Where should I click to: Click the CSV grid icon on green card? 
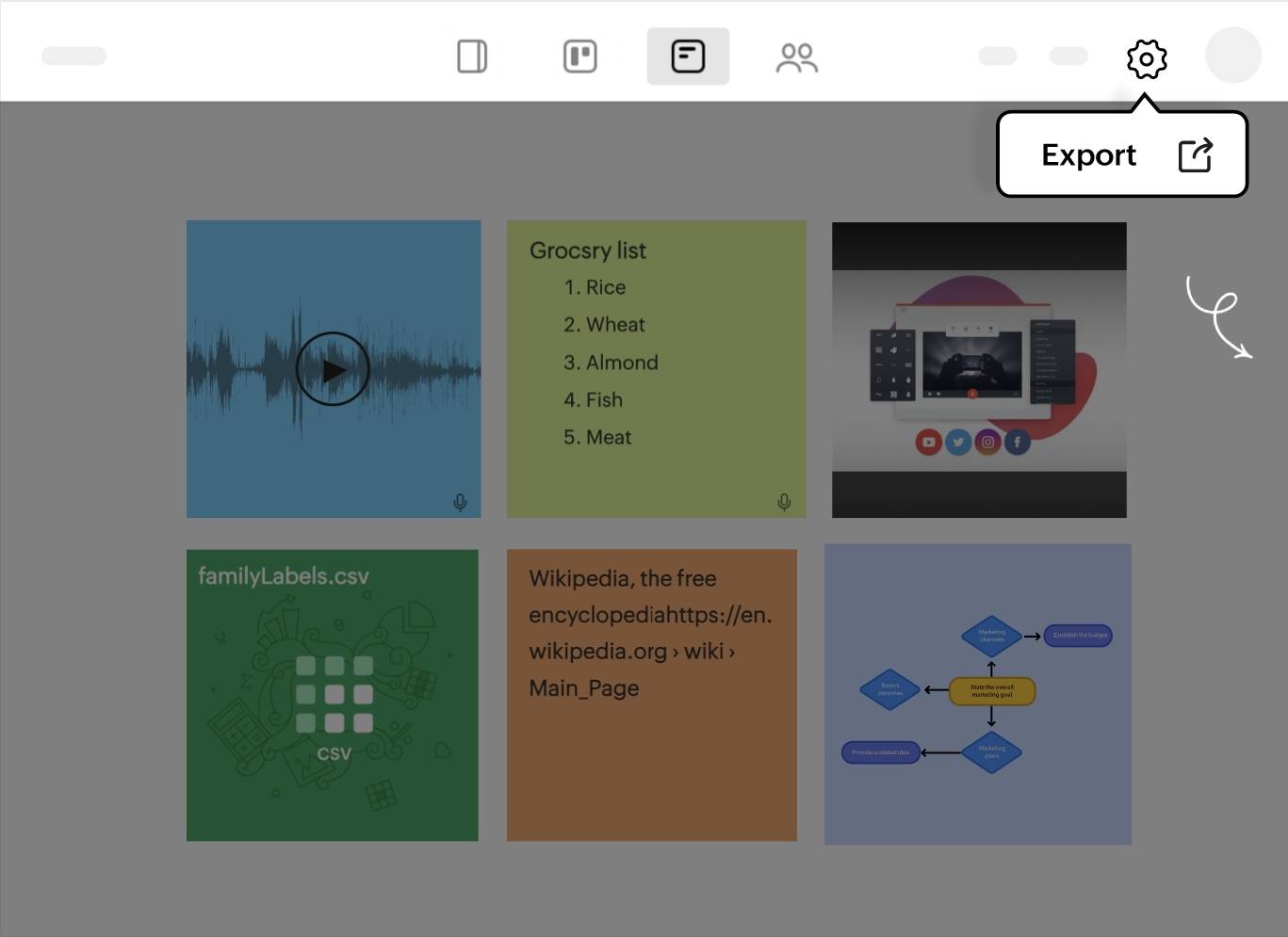click(x=334, y=694)
